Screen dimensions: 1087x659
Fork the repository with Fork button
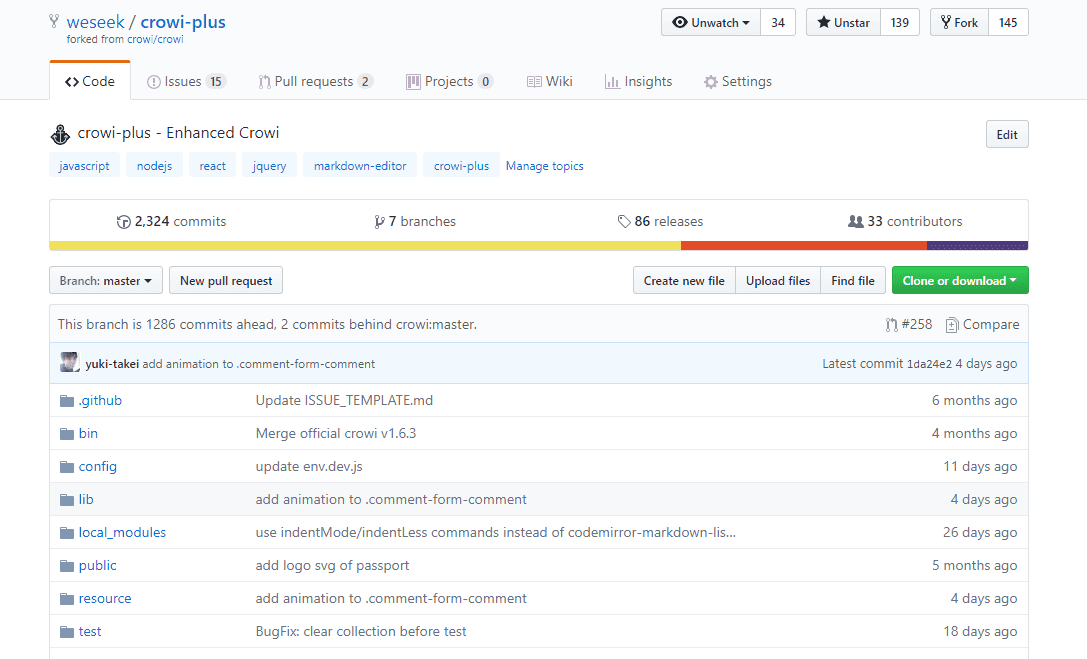959,23
